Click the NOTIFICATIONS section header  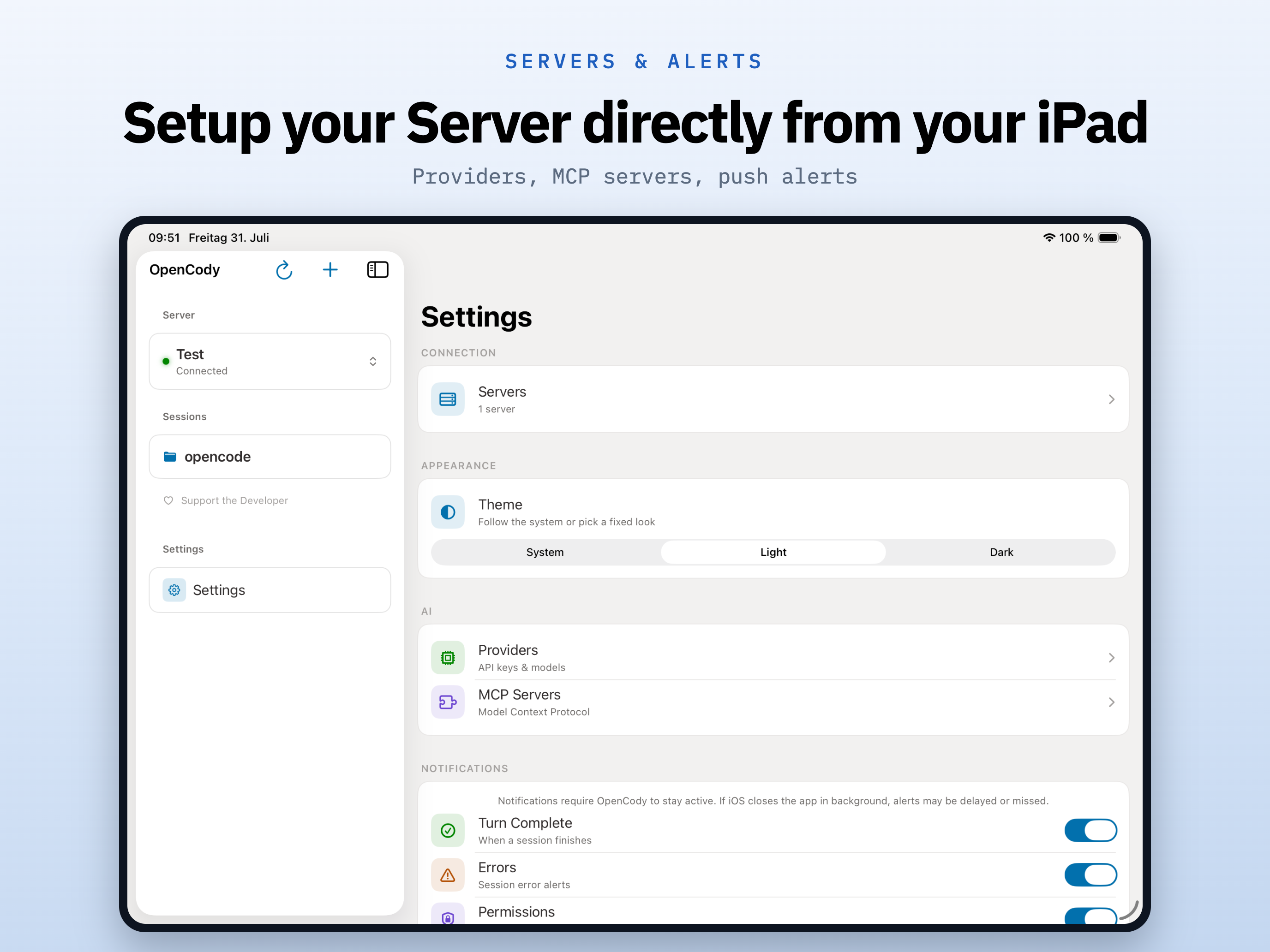pos(464,768)
